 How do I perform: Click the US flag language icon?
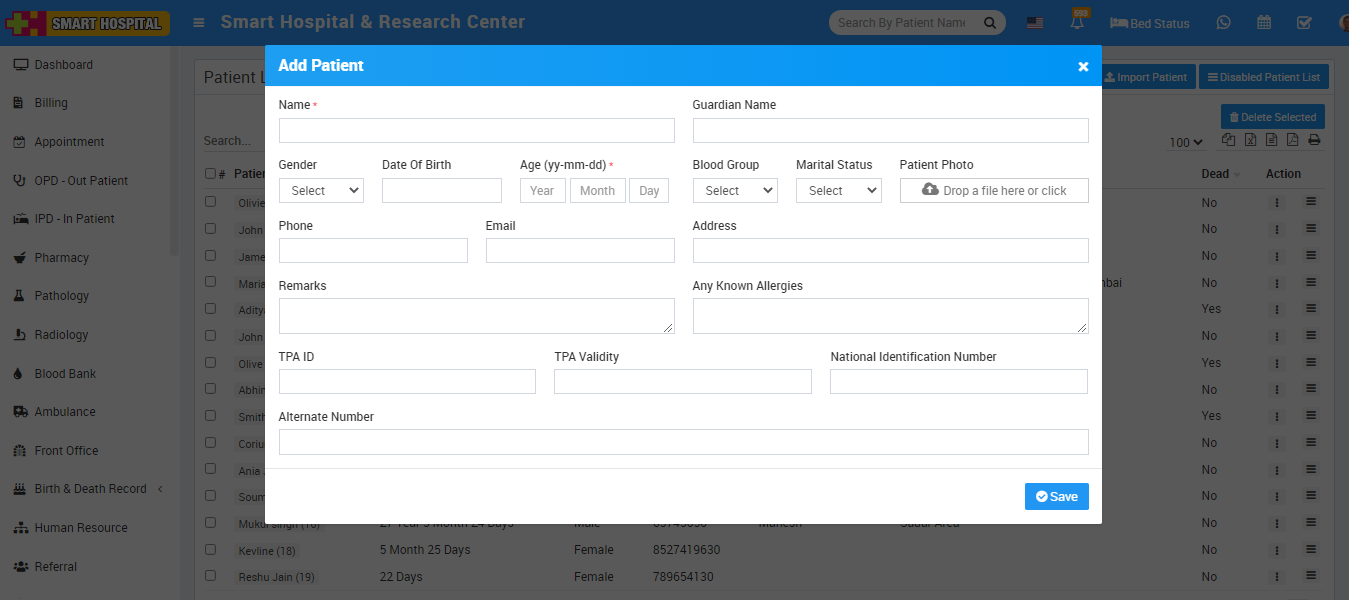click(1035, 23)
